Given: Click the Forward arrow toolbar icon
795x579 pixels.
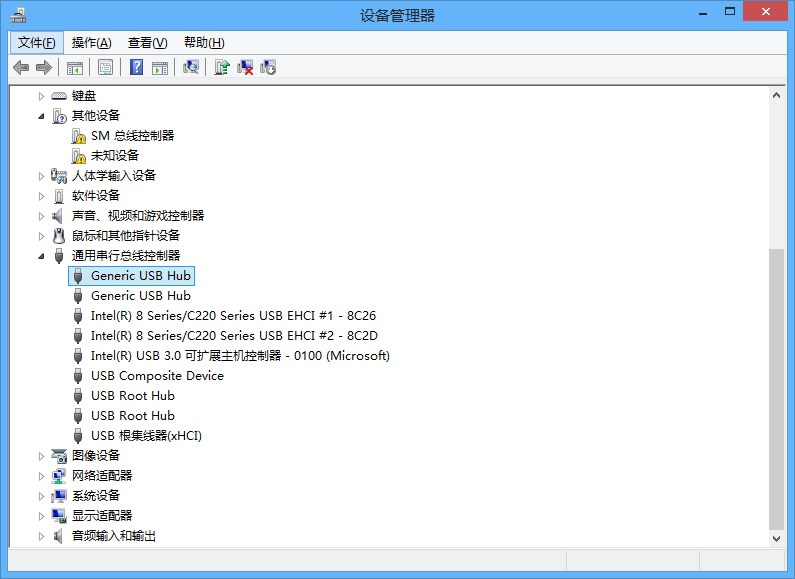Looking at the screenshot, I should [44, 67].
